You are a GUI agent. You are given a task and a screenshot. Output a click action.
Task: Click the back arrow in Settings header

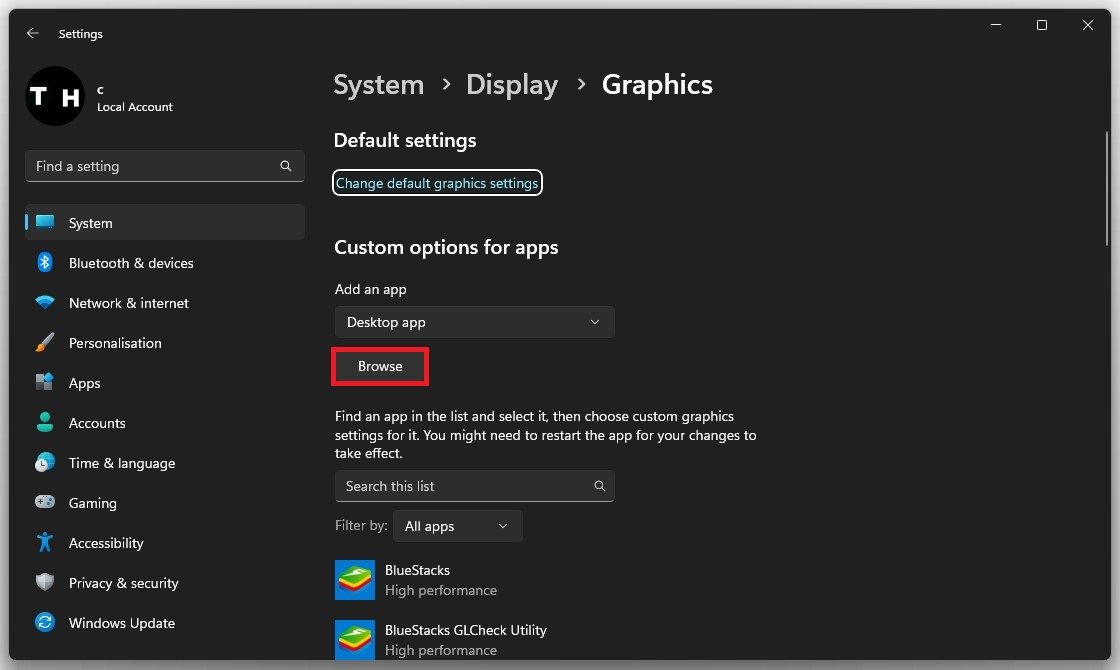coord(33,33)
